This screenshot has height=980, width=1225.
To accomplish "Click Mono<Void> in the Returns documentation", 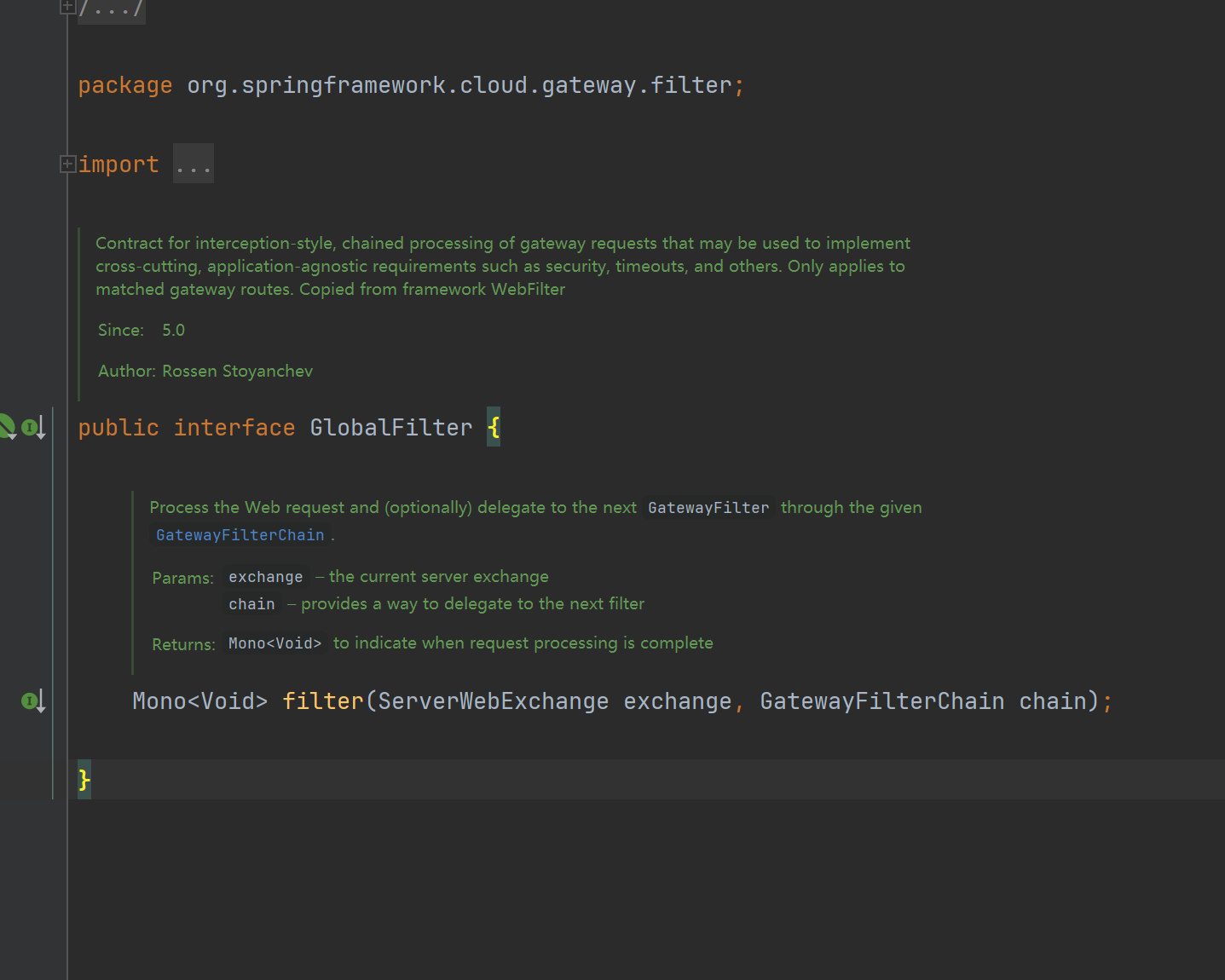I will click(274, 643).
